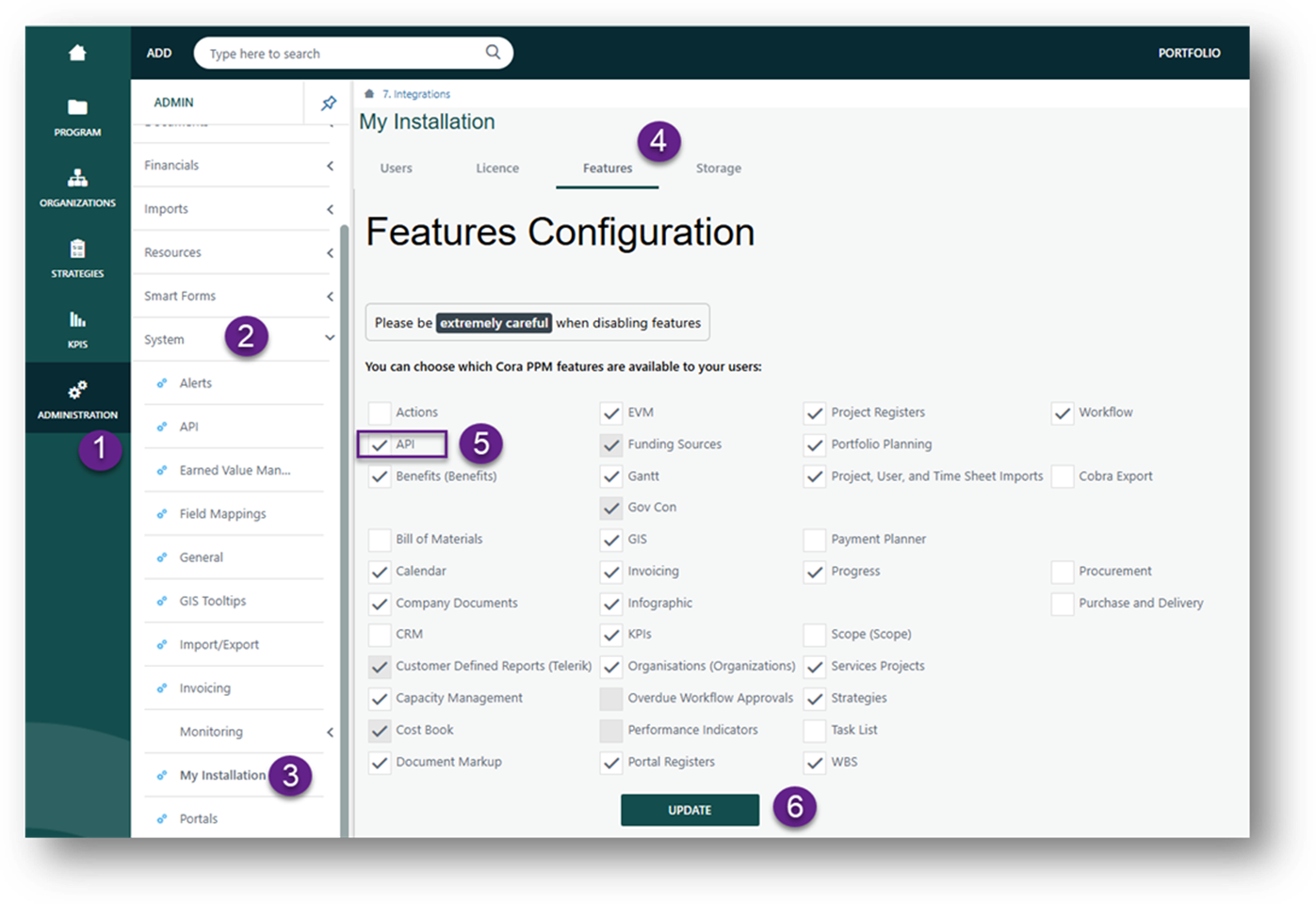Enable the Task List checkbox
The width and height of the screenshot is (1316, 904).
tap(815, 730)
